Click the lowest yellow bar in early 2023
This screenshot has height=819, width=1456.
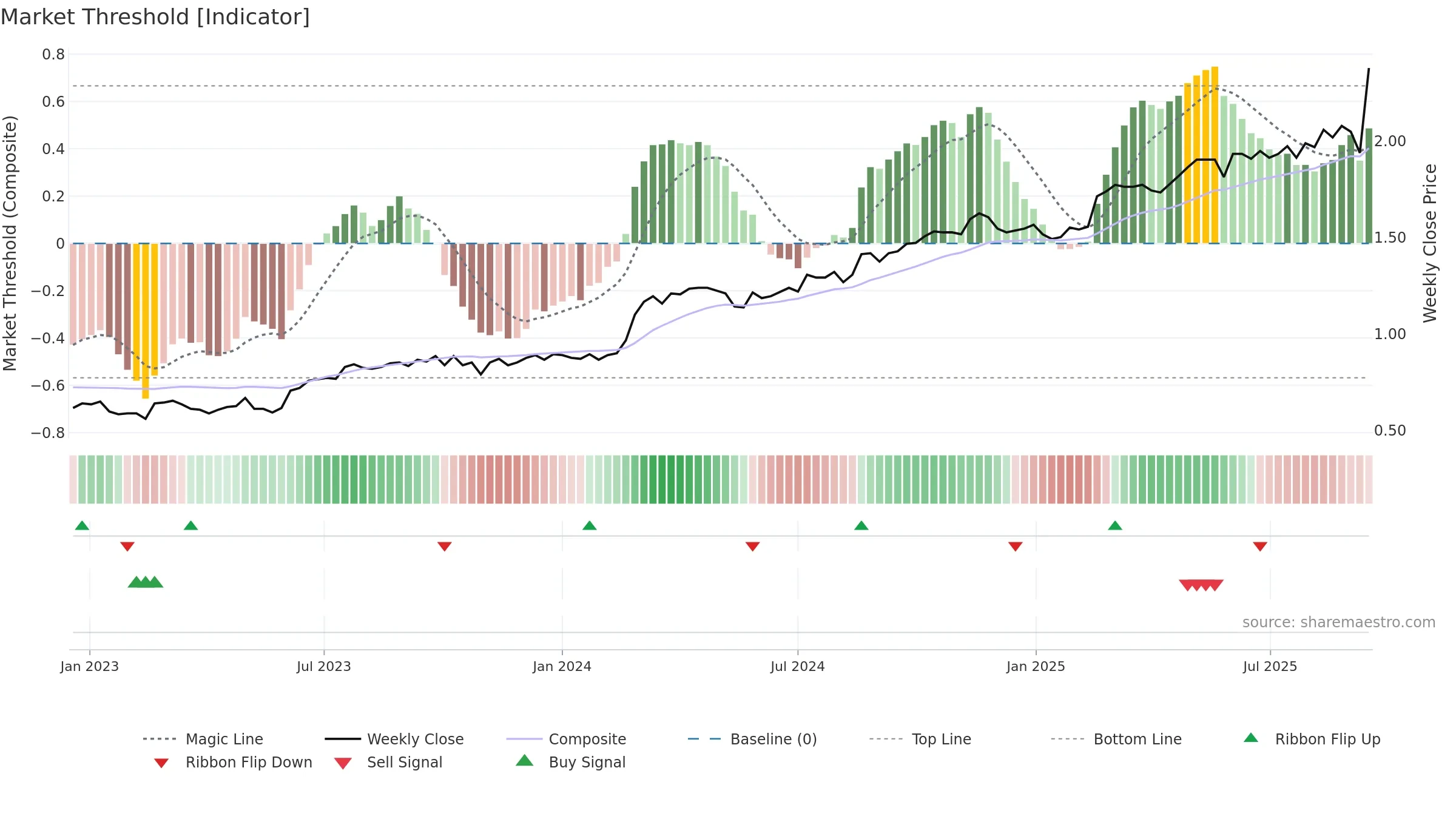(x=146, y=321)
